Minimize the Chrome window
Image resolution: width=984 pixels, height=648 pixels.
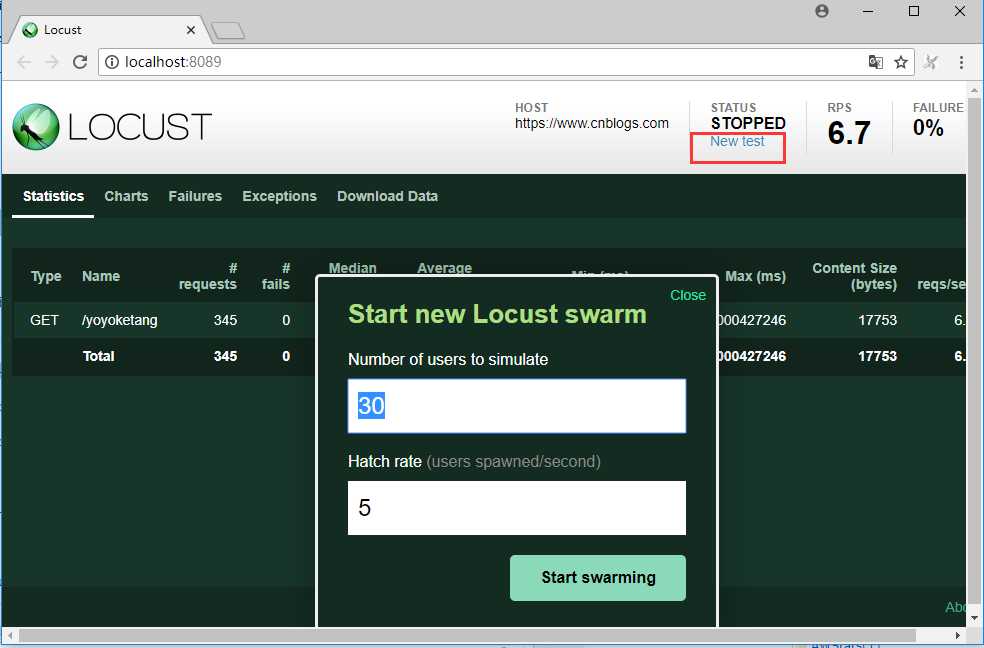tap(868, 11)
